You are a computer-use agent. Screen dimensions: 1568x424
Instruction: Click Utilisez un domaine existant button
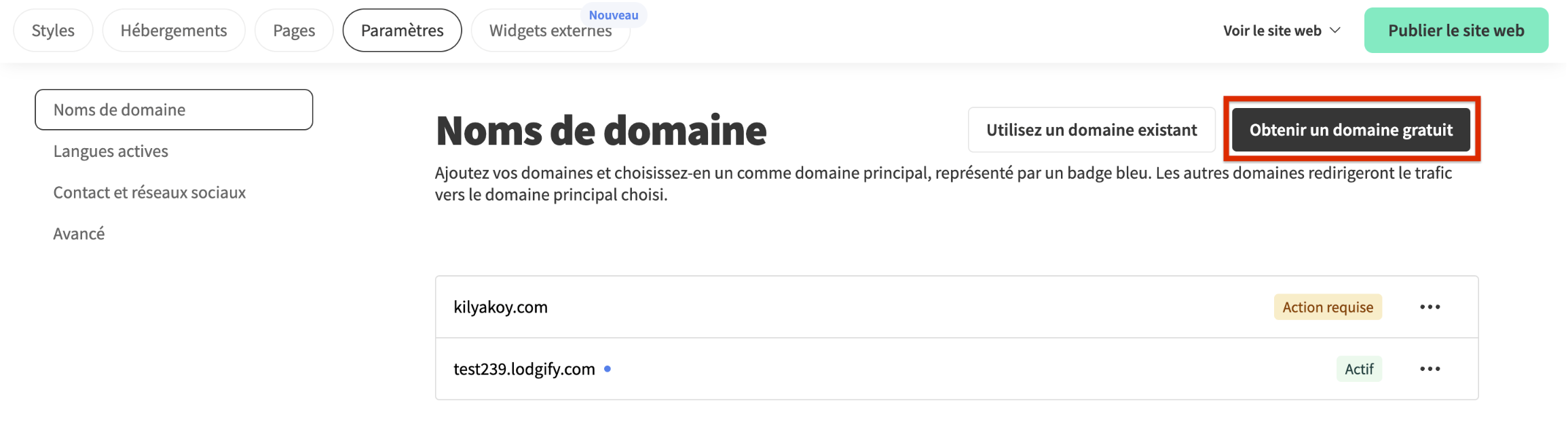pyautogui.click(x=1091, y=130)
